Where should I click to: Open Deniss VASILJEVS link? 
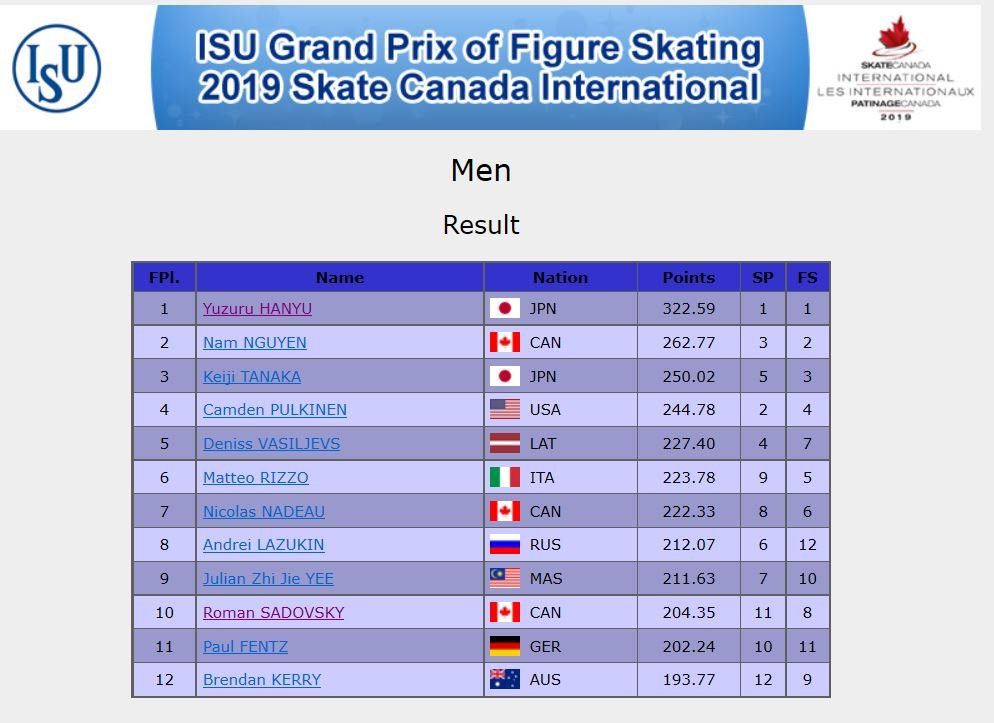pos(271,444)
